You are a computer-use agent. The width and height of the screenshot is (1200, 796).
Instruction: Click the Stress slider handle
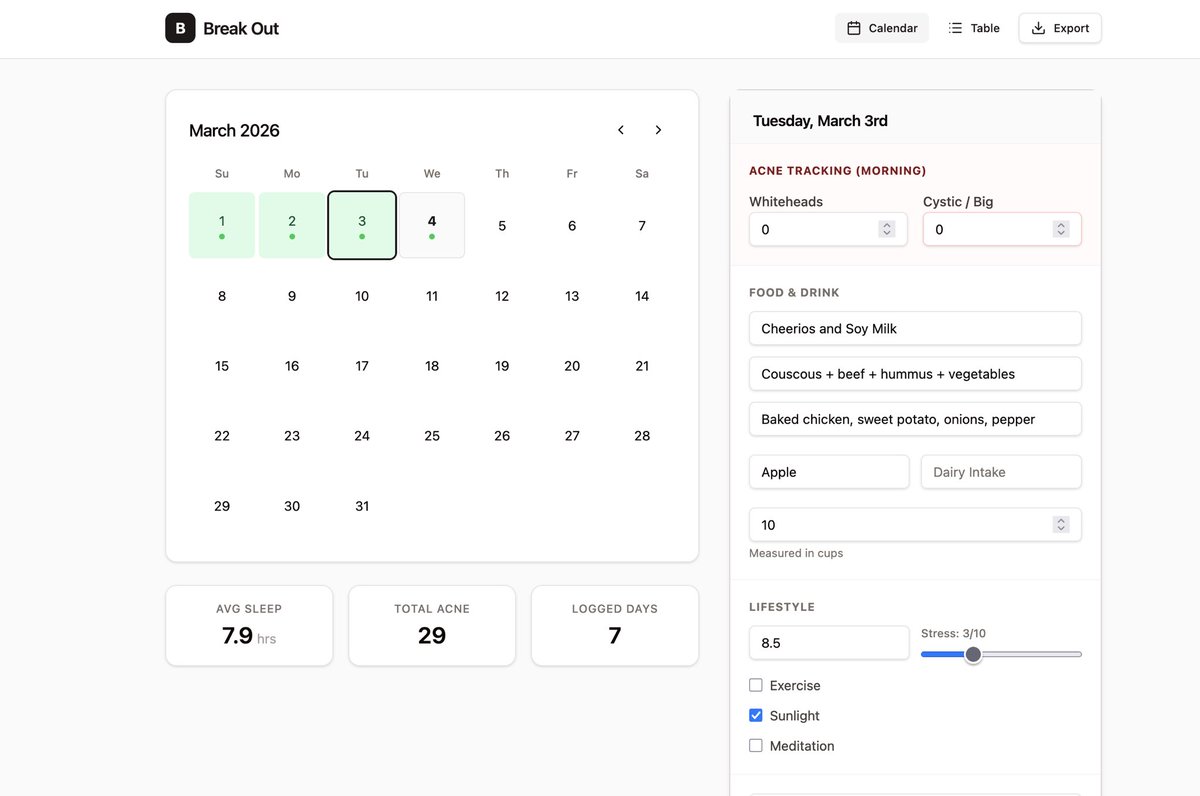click(x=973, y=654)
